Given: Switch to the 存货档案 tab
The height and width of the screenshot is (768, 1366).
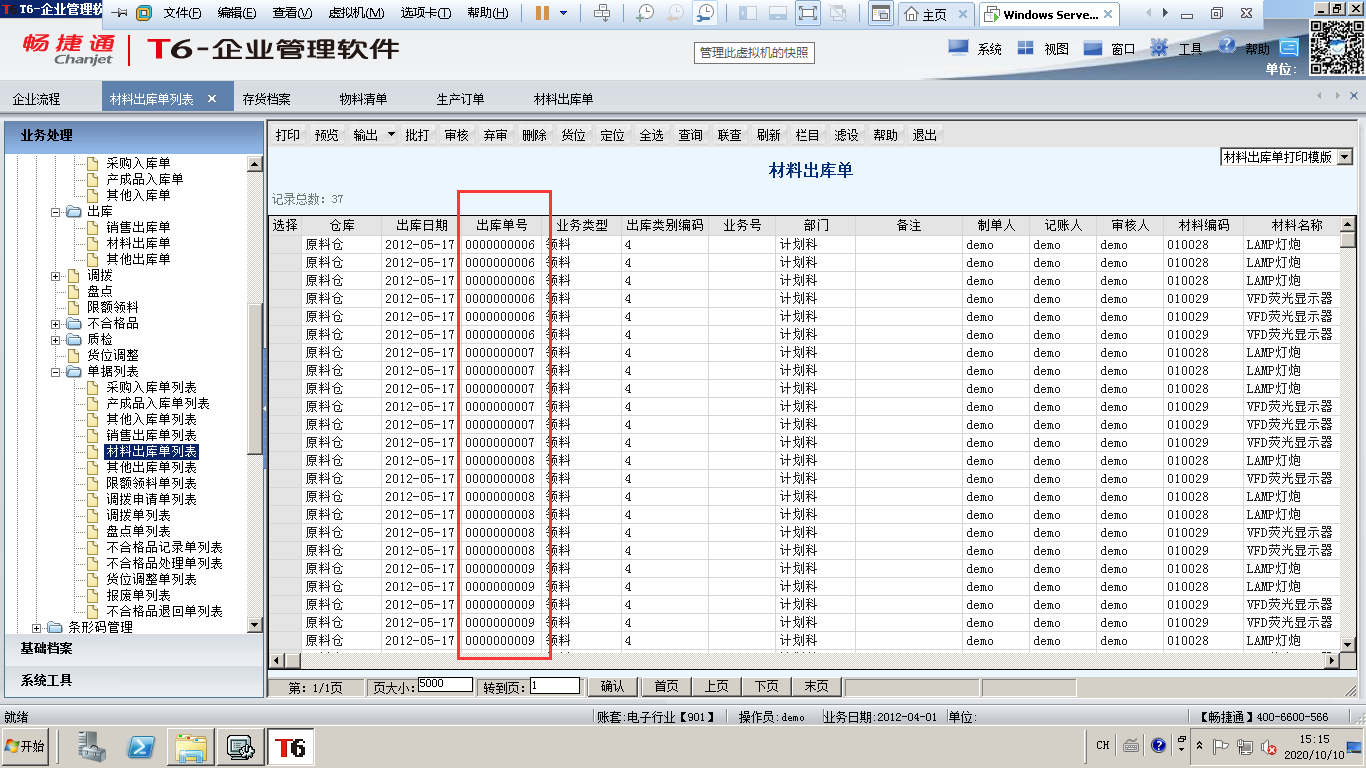Looking at the screenshot, I should pos(266,99).
